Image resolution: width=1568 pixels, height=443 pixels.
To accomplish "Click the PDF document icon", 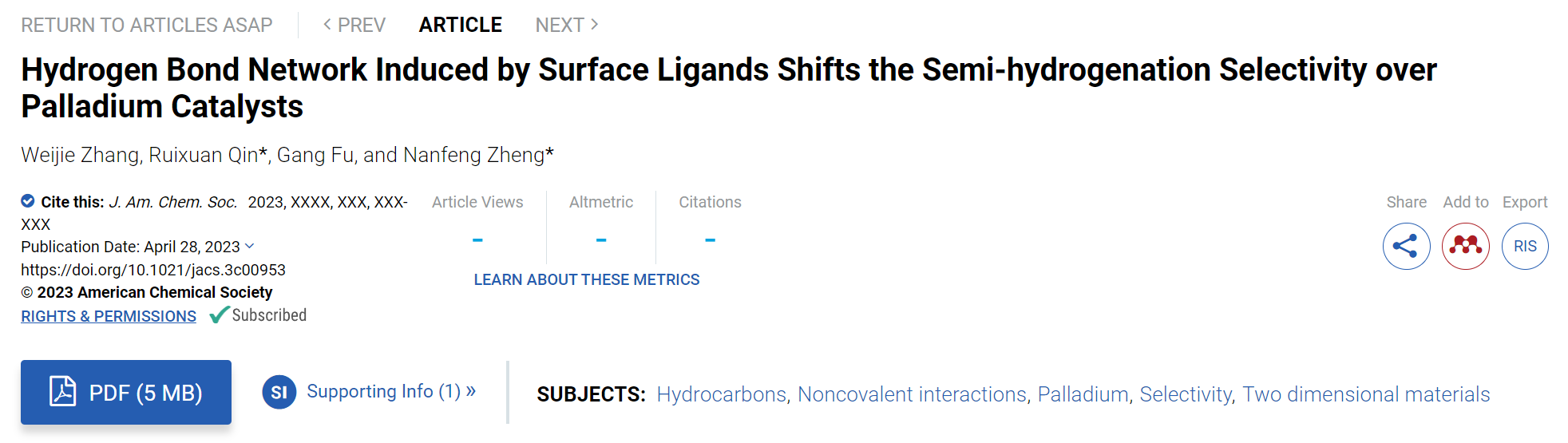I will coord(62,391).
